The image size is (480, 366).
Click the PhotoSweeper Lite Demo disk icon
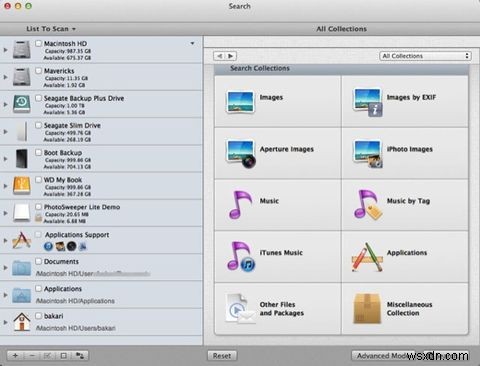point(22,213)
